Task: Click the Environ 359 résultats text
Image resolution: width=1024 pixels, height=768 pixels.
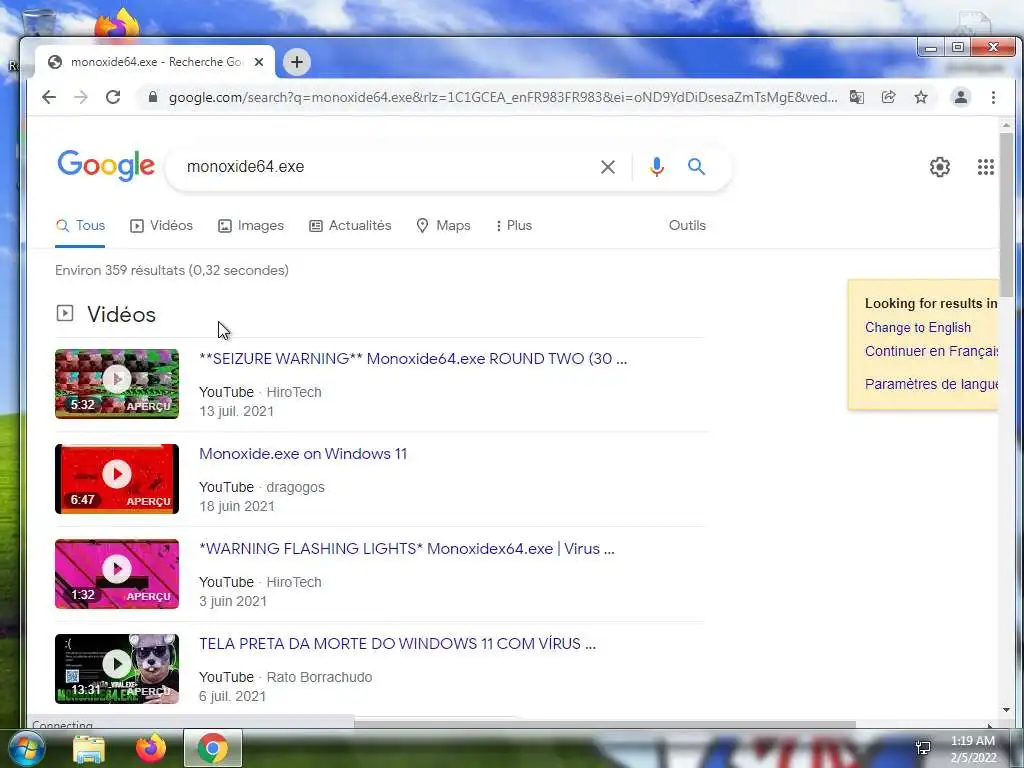Action: 172,270
